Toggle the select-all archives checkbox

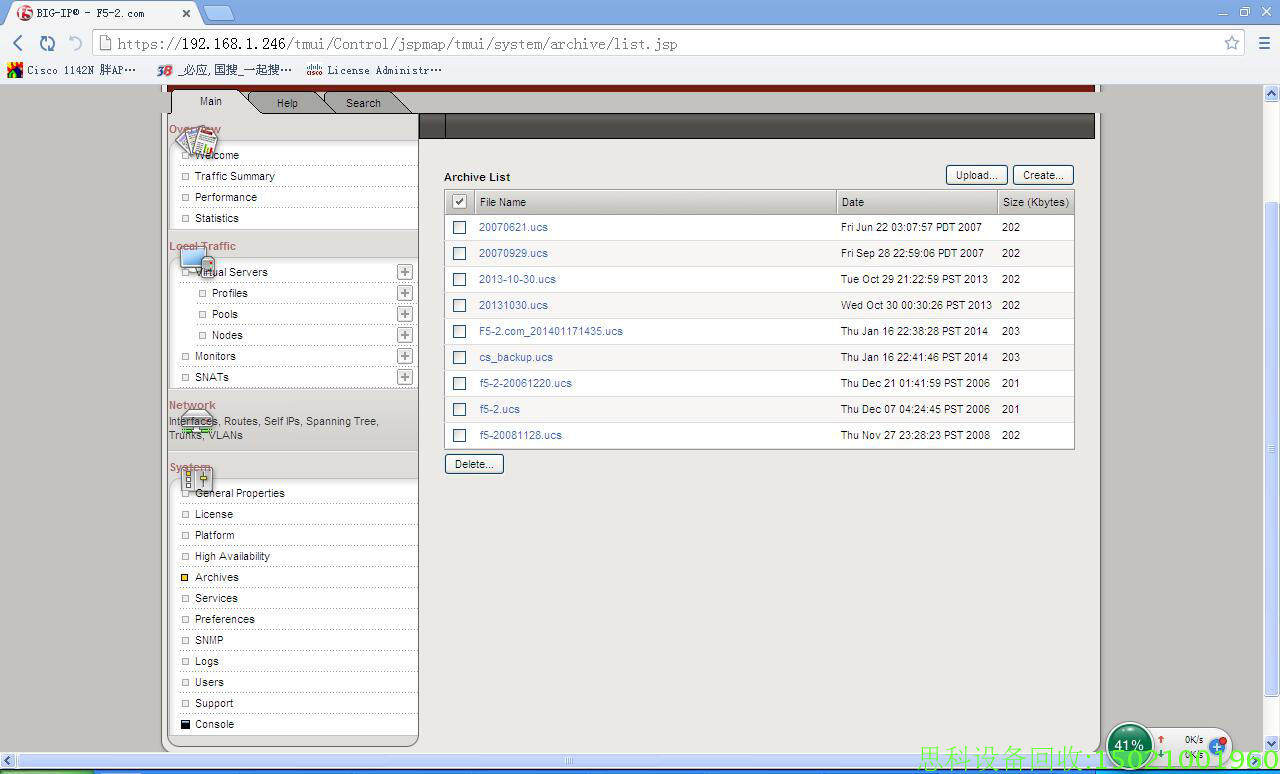(x=459, y=202)
